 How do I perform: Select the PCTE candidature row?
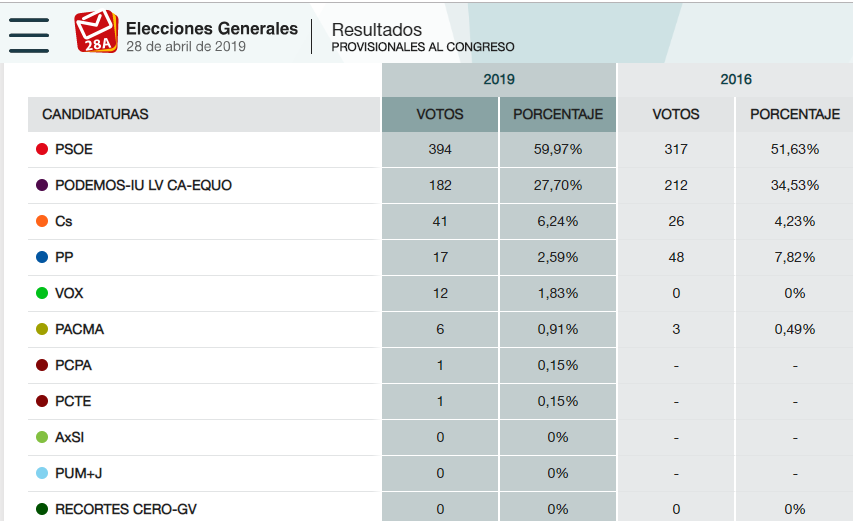441,401
